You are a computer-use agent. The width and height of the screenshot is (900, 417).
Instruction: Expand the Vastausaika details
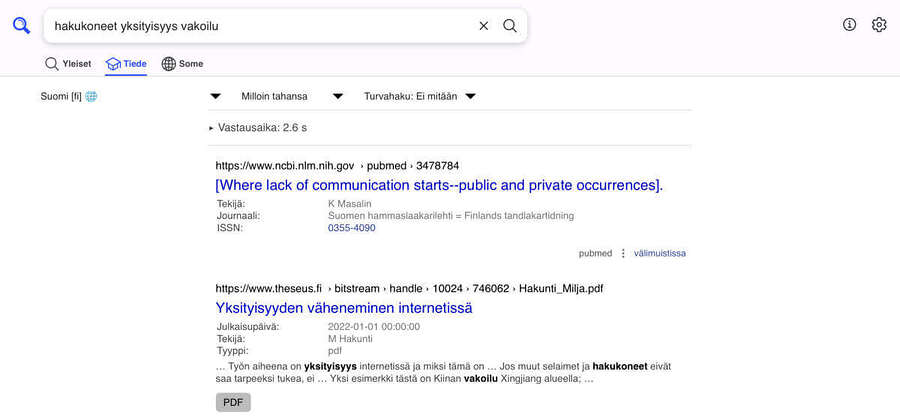click(258, 128)
